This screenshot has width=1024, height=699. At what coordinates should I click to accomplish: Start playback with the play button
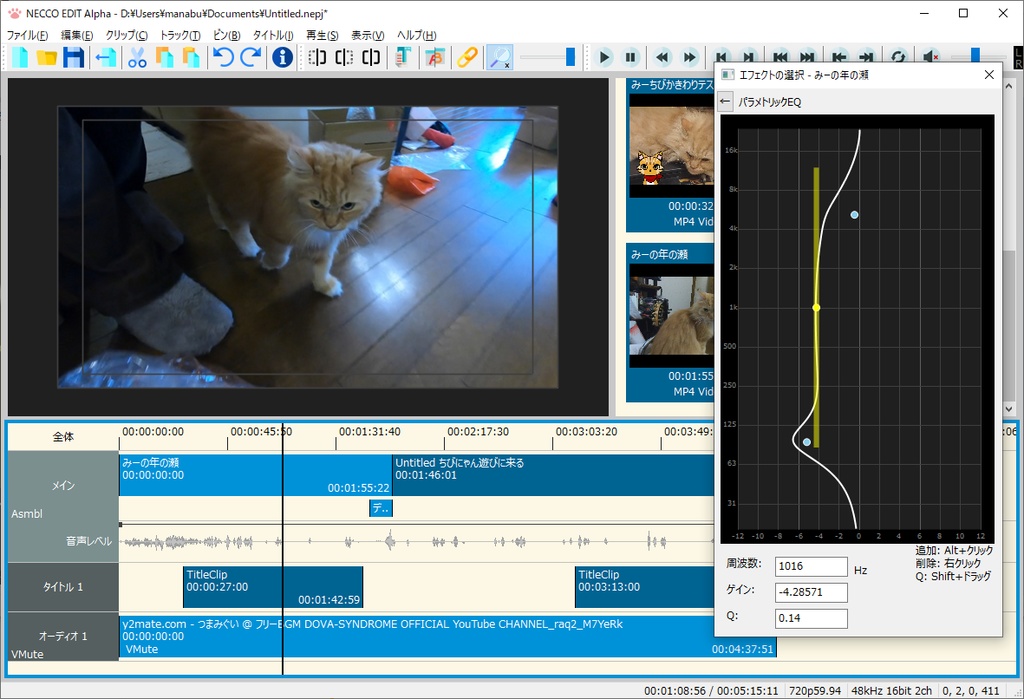coord(605,57)
